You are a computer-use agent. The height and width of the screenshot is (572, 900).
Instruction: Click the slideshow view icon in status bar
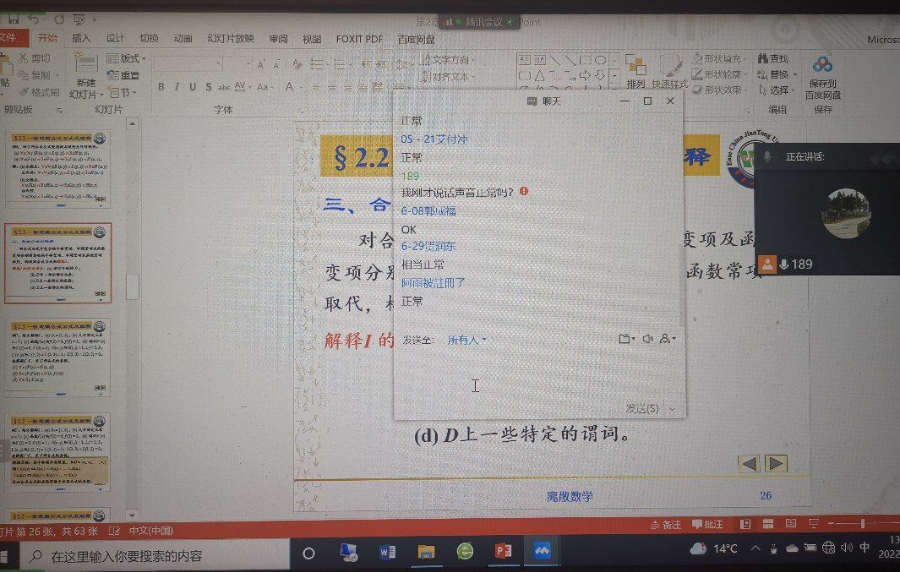[813, 524]
